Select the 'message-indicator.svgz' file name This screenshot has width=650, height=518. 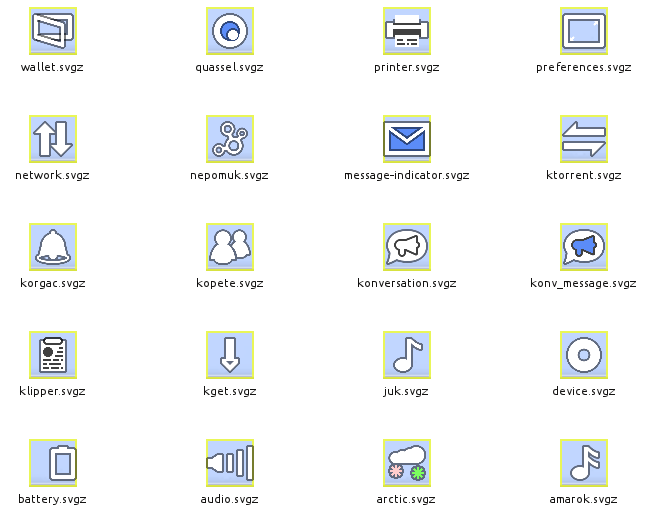pyautogui.click(x=407, y=176)
